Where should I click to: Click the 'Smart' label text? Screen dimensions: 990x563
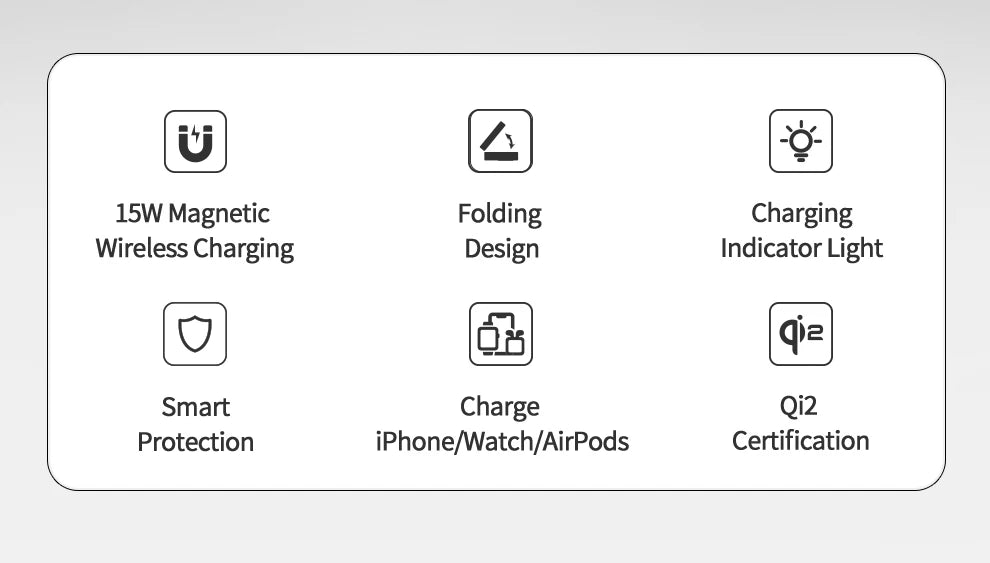click(x=195, y=407)
